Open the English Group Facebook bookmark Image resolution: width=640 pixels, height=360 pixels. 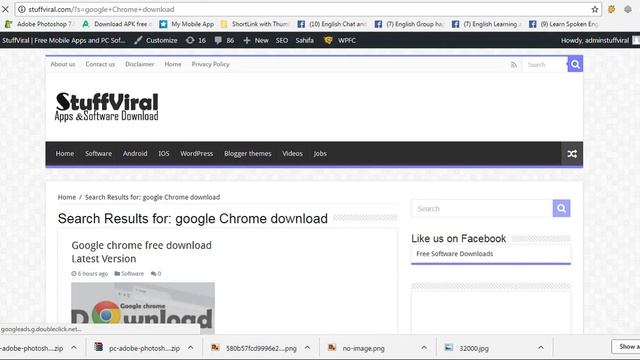coord(409,24)
